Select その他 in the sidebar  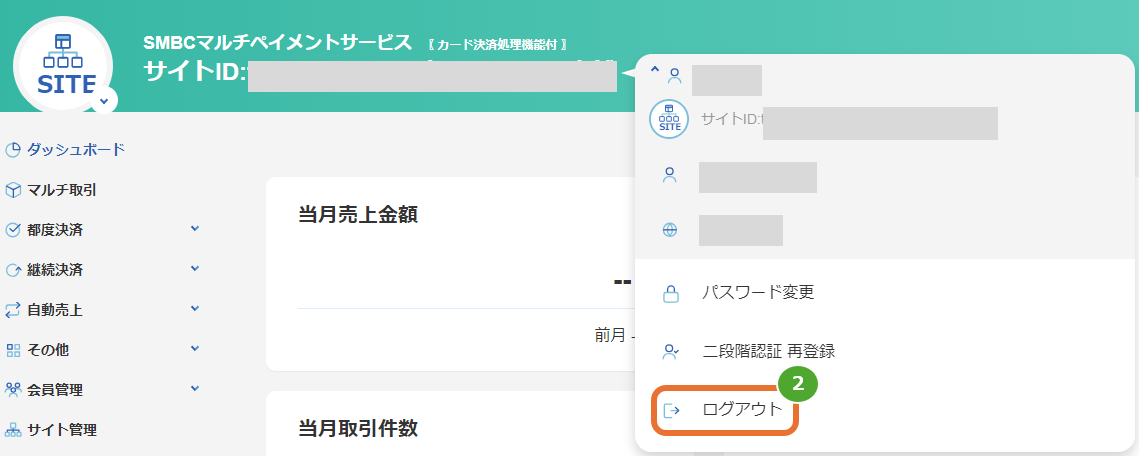coord(48,350)
